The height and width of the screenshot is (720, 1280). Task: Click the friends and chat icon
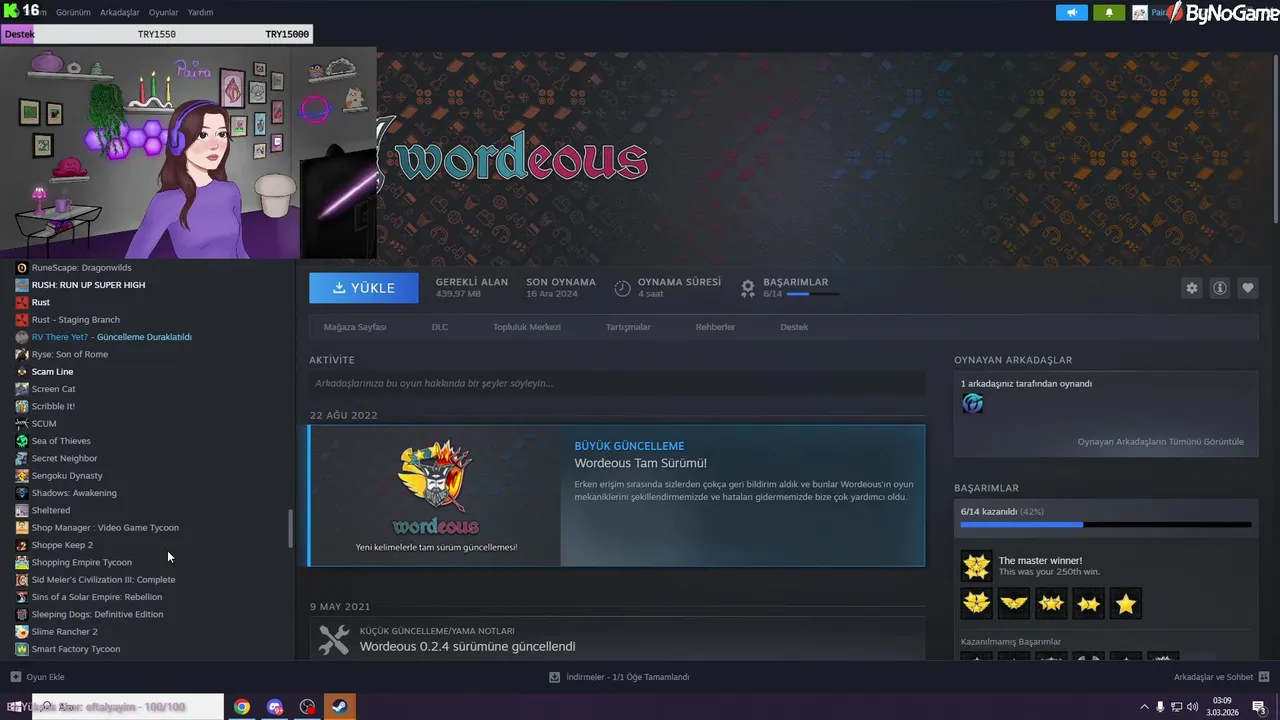point(1264,677)
